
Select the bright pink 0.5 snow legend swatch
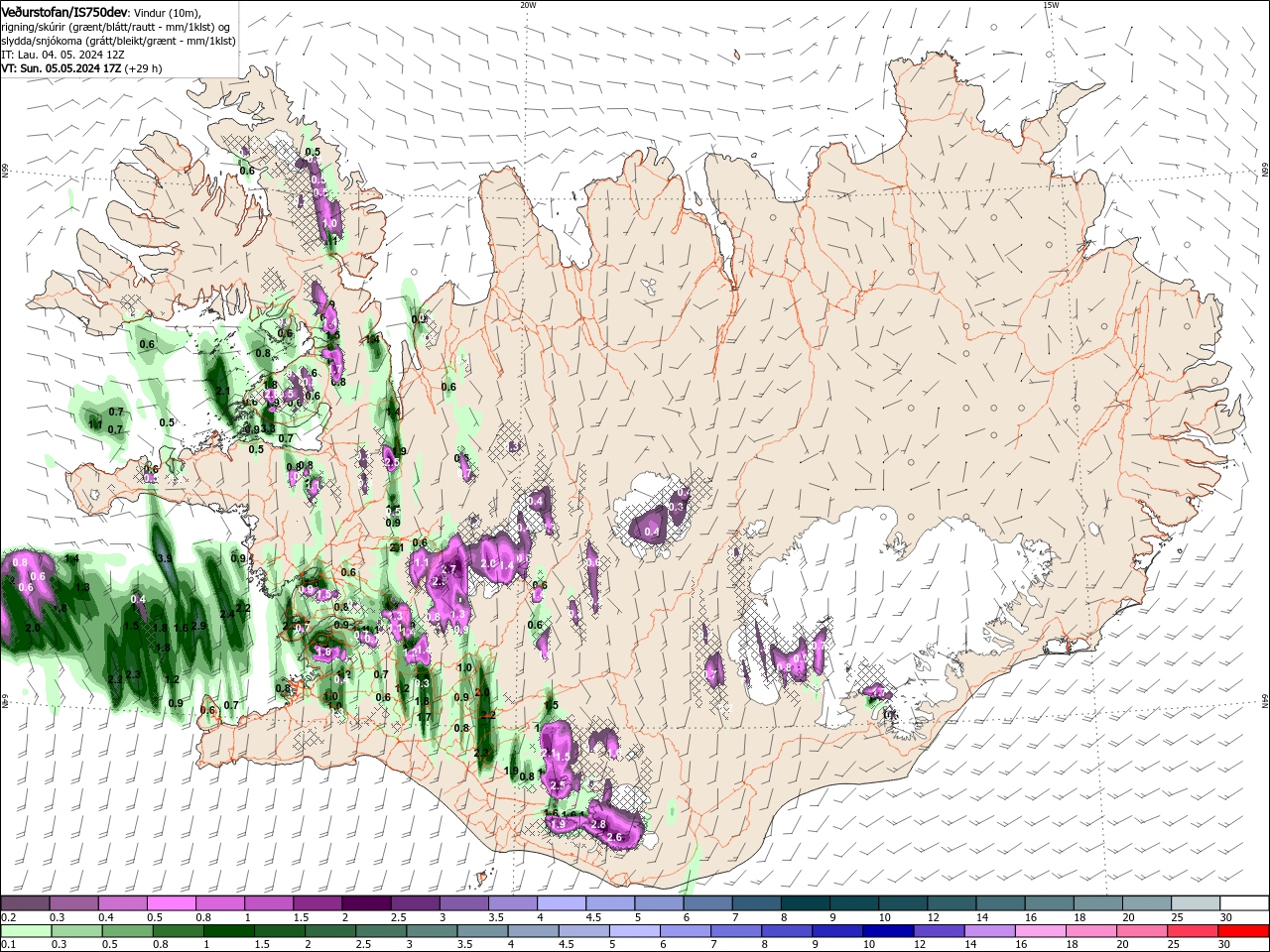[171, 903]
